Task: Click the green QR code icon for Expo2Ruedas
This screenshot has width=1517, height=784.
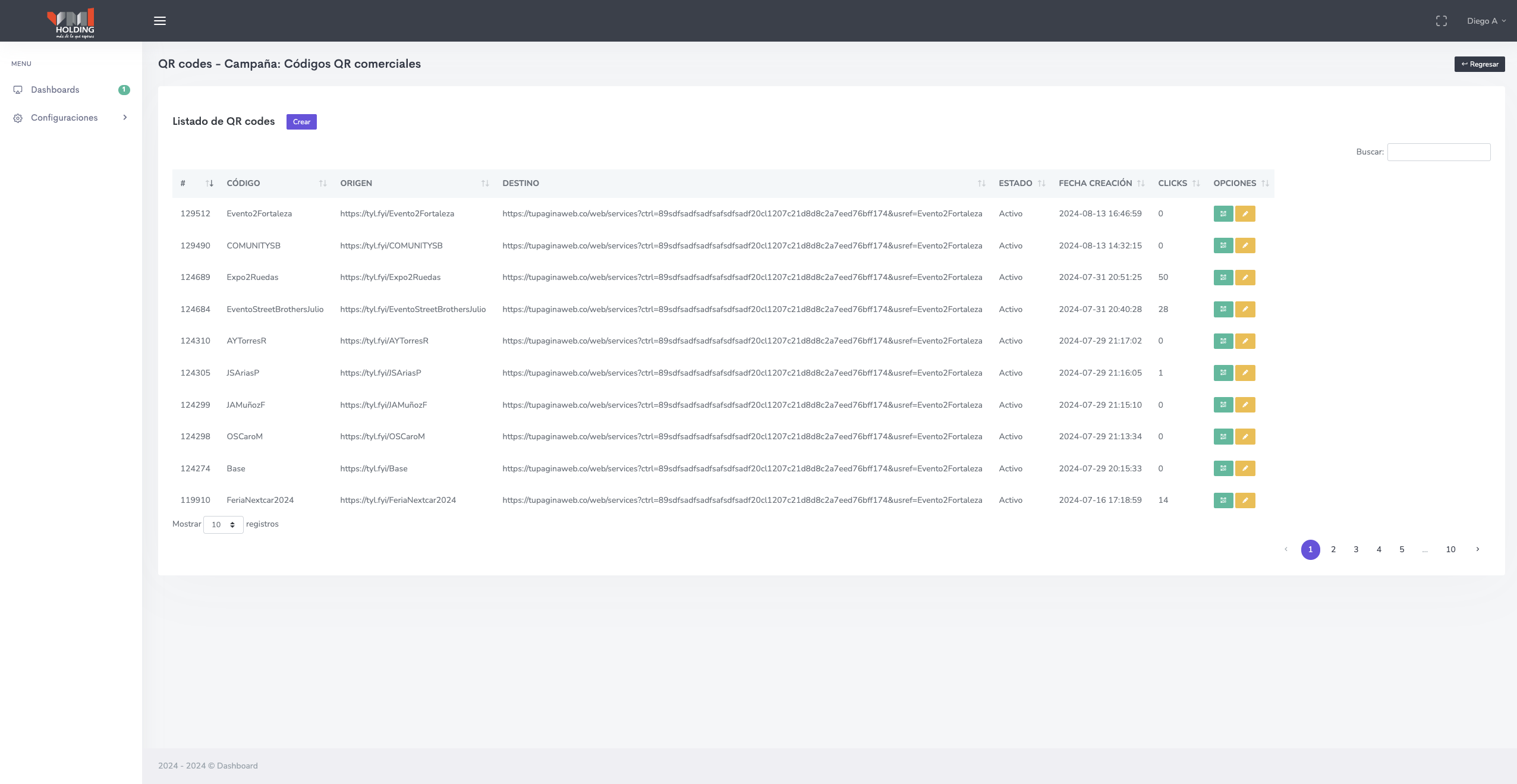Action: click(x=1223, y=277)
